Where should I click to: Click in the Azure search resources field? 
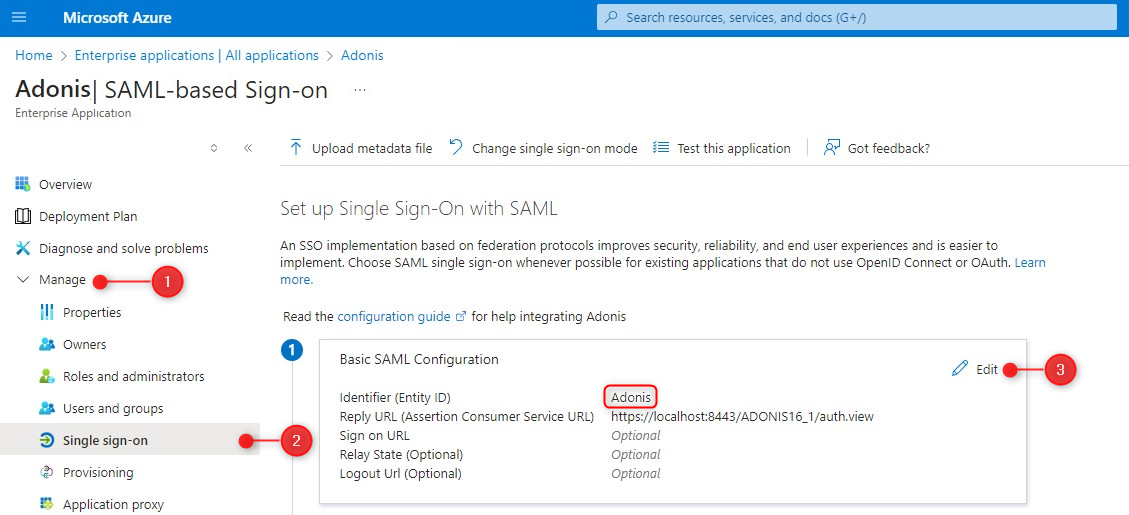857,17
